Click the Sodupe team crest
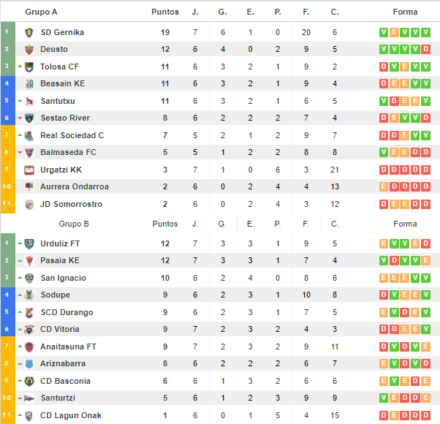 [x=29, y=295]
